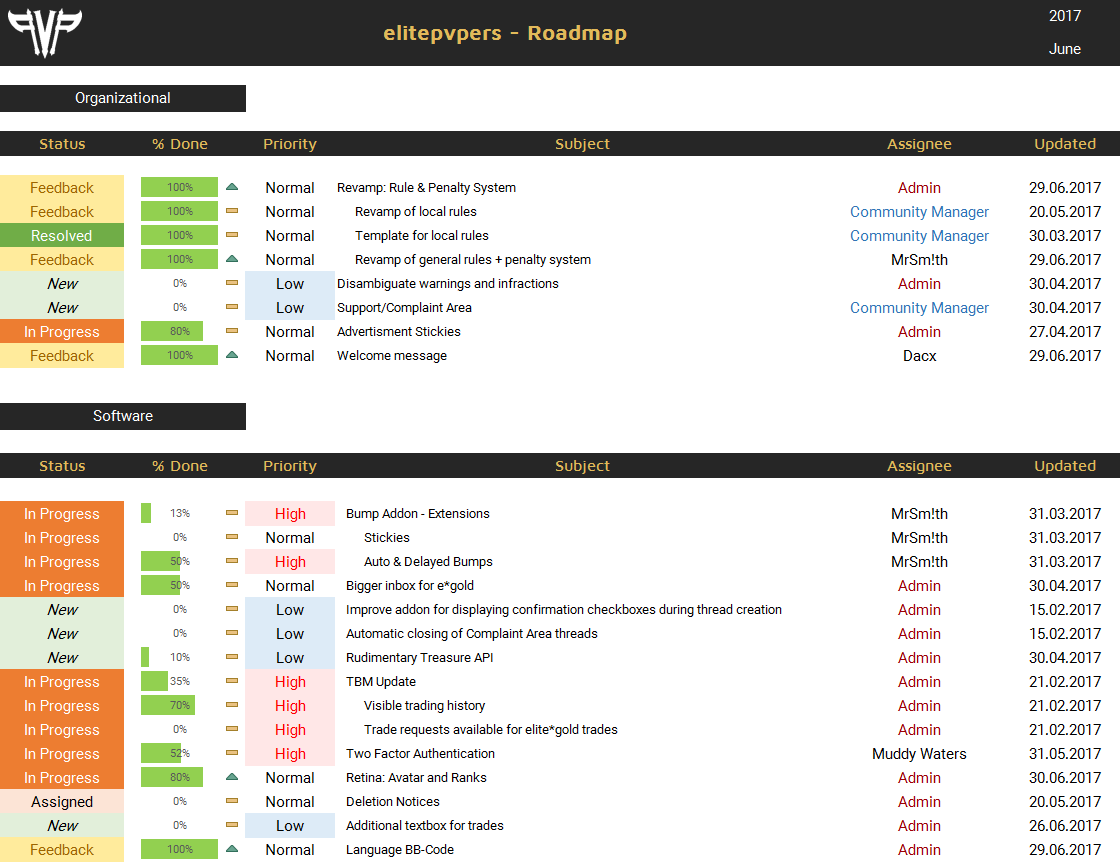Click the yellow dash icon in the TBM Update row

[x=231, y=681]
